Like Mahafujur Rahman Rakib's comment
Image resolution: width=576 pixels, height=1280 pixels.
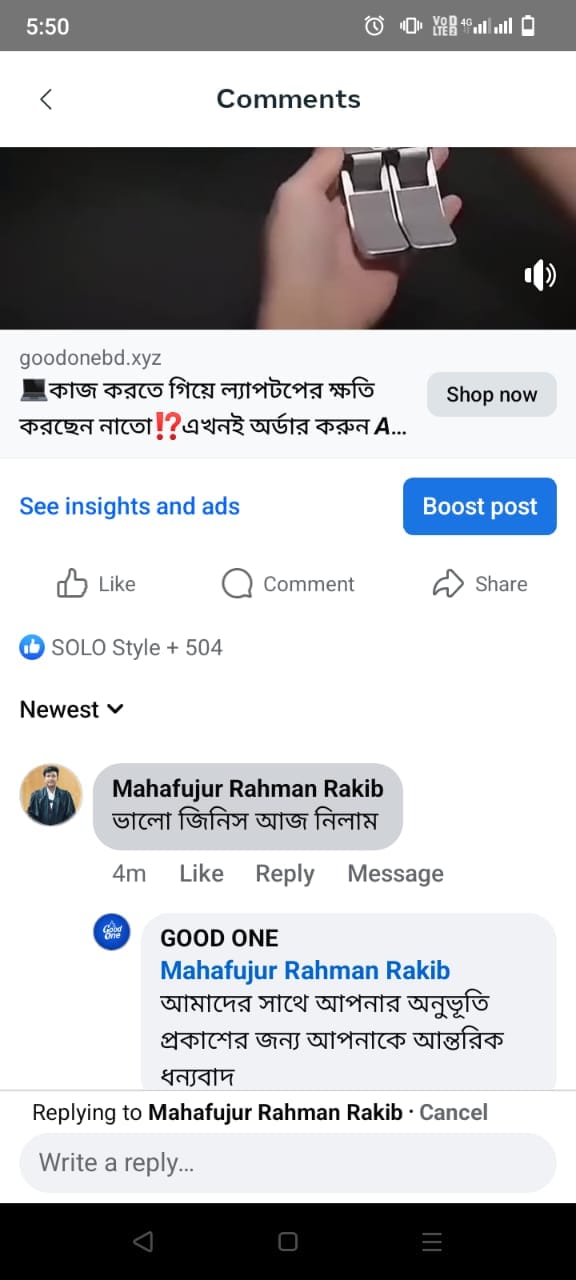(x=201, y=873)
